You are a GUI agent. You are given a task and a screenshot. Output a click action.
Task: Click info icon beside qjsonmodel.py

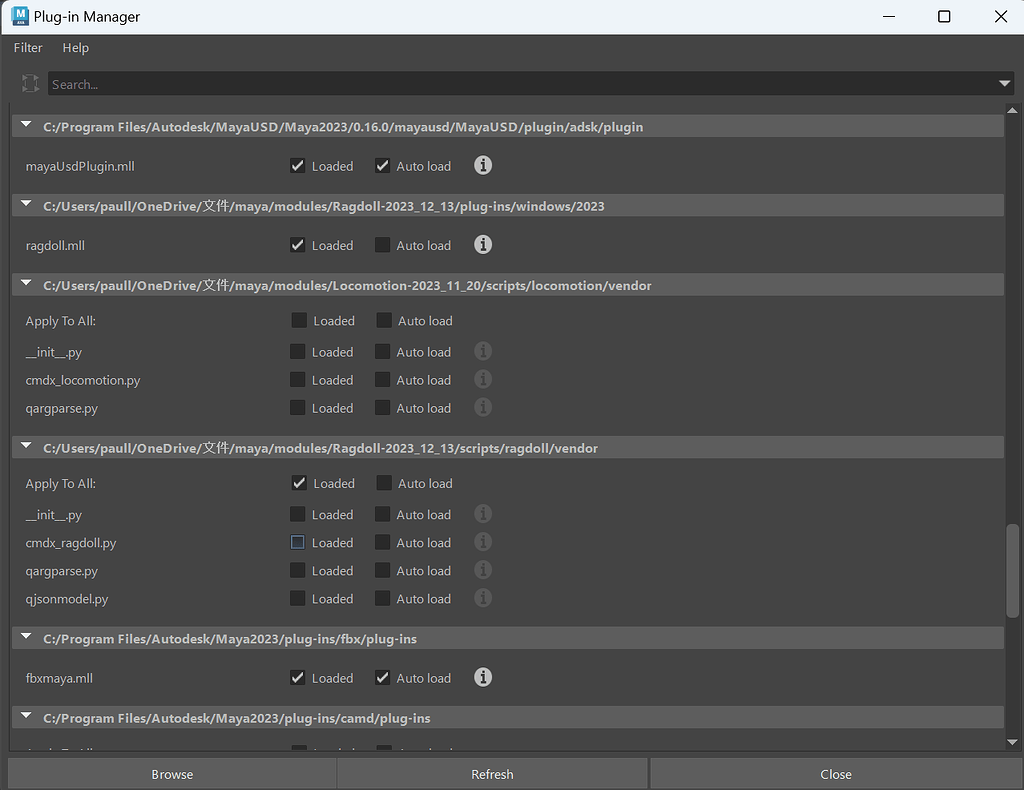(x=483, y=598)
